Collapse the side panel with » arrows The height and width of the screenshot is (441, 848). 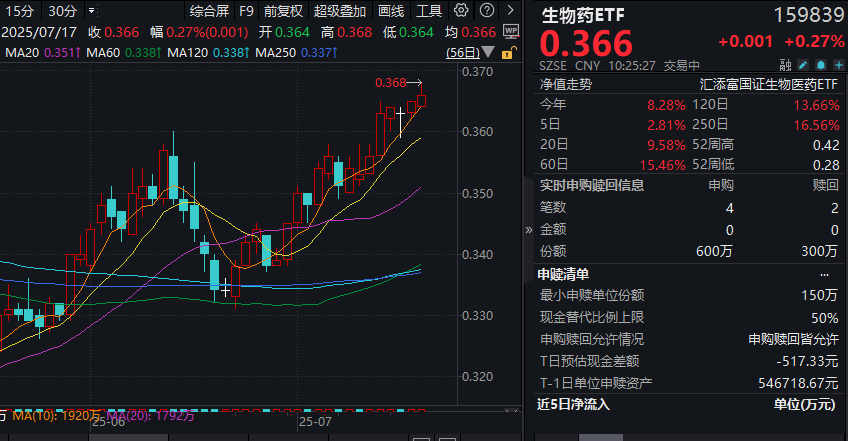click(x=529, y=230)
